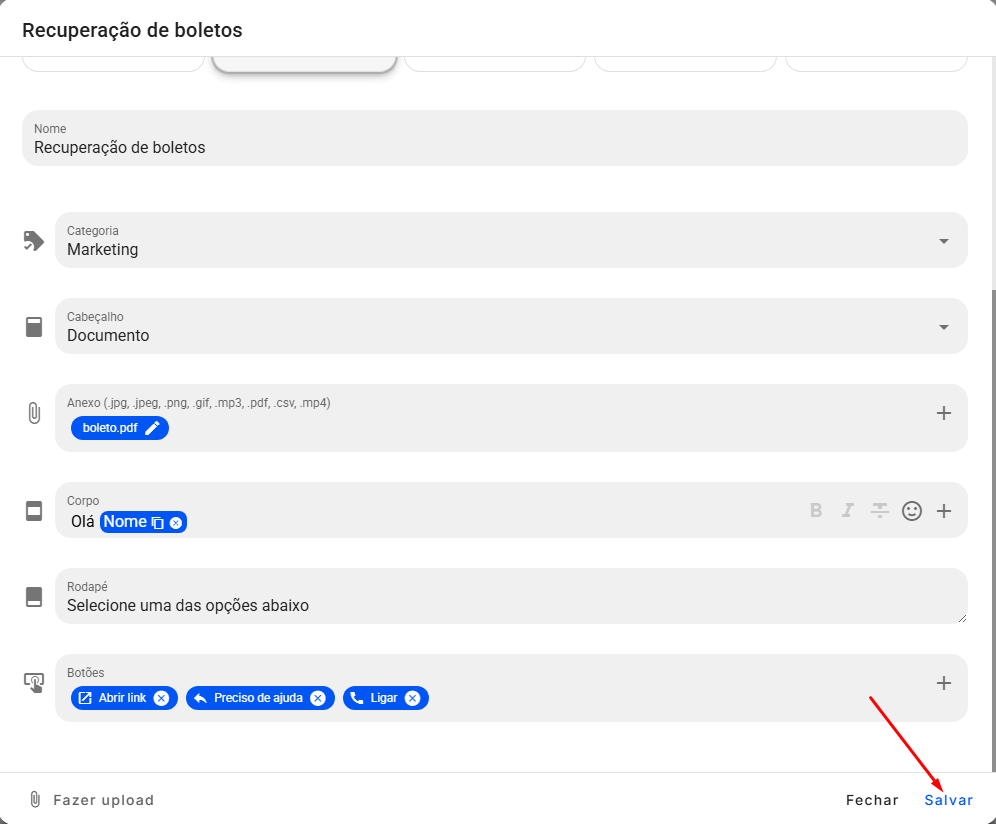Click the Salvar button
This screenshot has width=996, height=824.
948,800
